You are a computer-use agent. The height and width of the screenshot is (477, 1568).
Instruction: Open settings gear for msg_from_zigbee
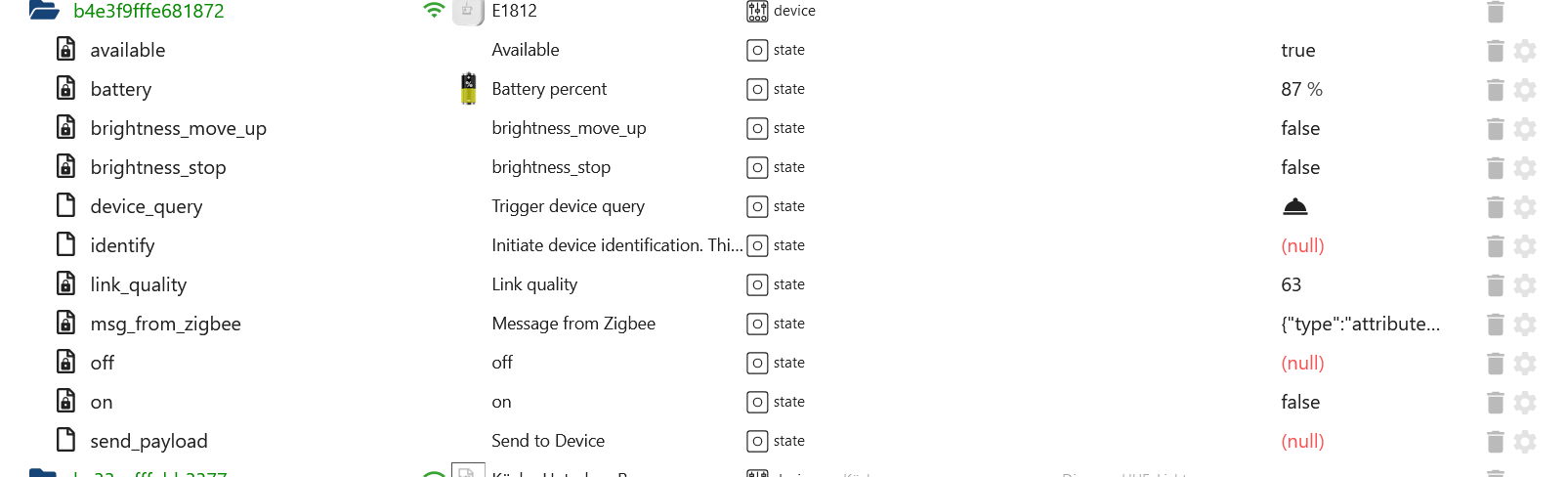pyautogui.click(x=1525, y=325)
